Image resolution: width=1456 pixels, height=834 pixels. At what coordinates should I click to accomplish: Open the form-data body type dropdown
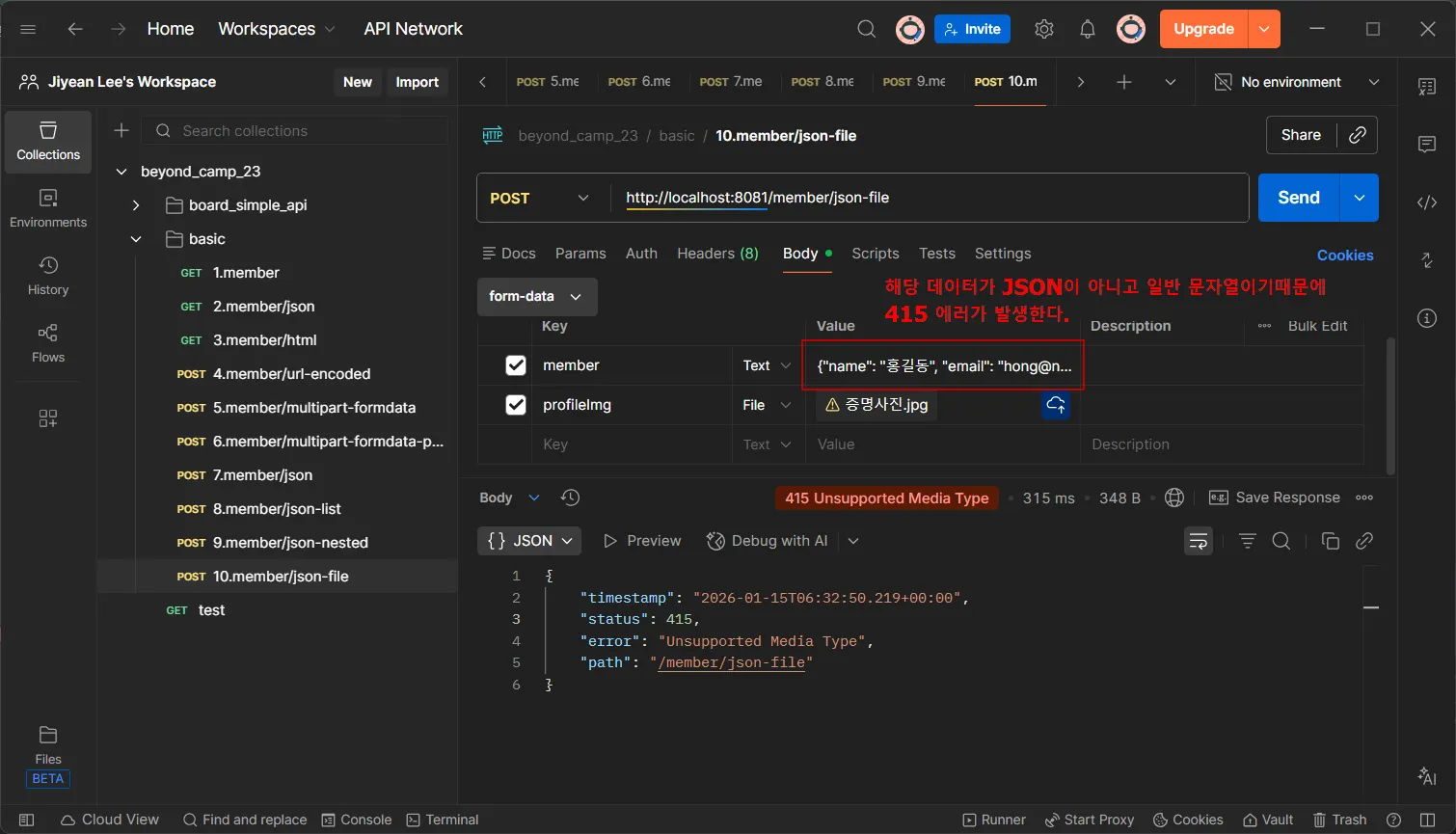(537, 297)
